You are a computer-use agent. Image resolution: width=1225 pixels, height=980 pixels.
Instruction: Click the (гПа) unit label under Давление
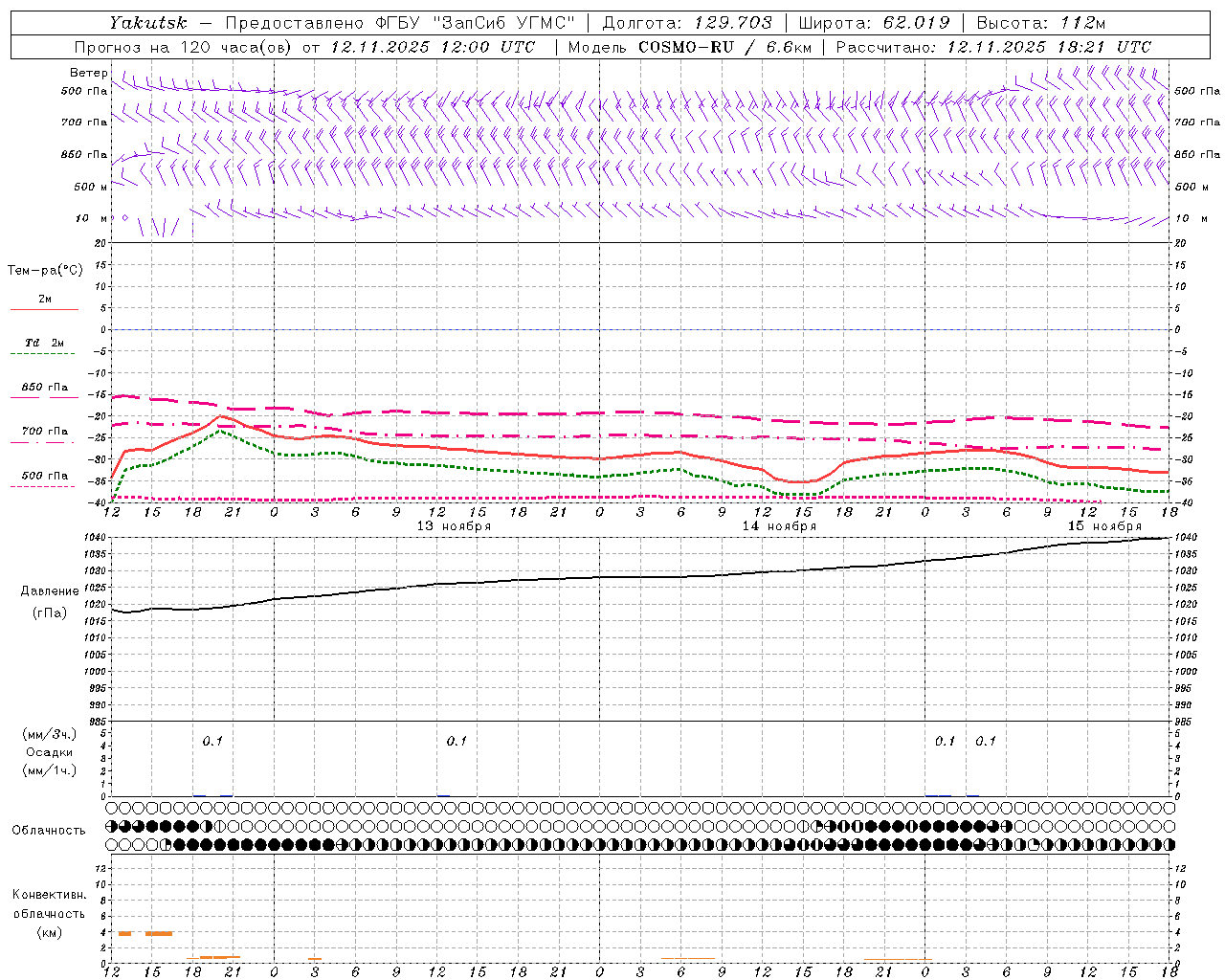tap(50, 613)
